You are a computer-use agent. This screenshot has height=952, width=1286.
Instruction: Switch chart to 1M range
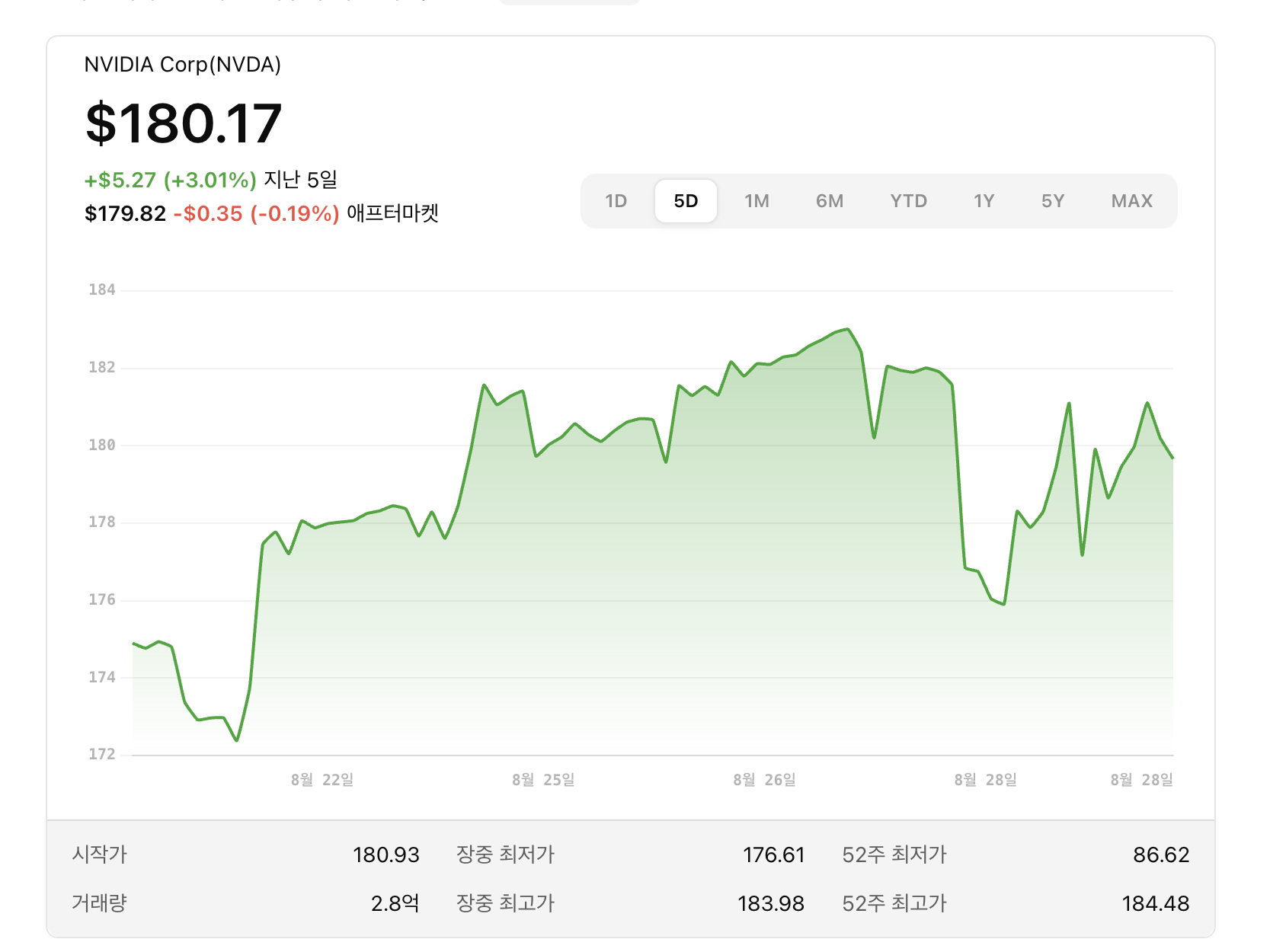point(757,201)
